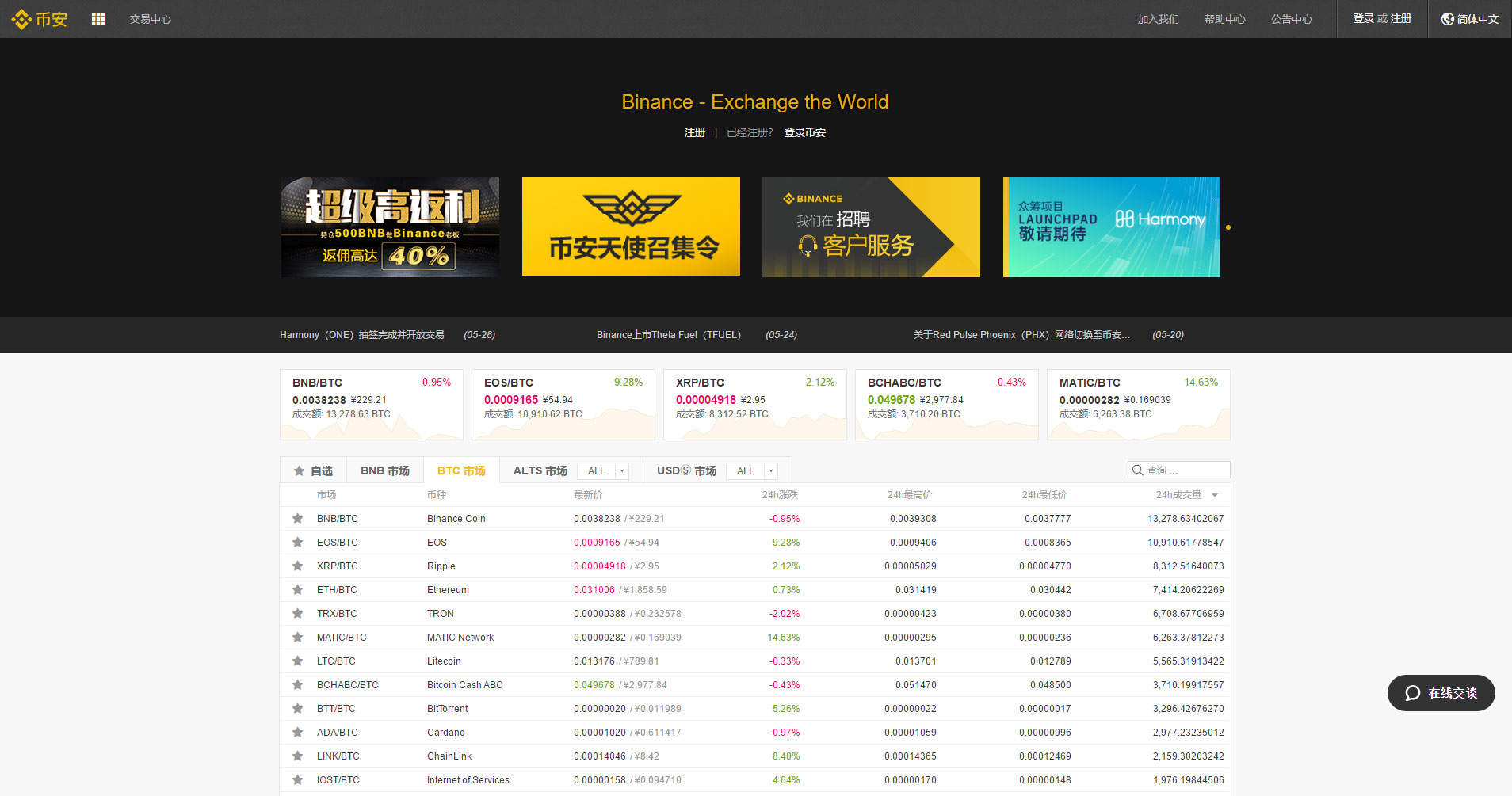Sort by 24h最高价 column header
1512x796 pixels.
click(909, 495)
